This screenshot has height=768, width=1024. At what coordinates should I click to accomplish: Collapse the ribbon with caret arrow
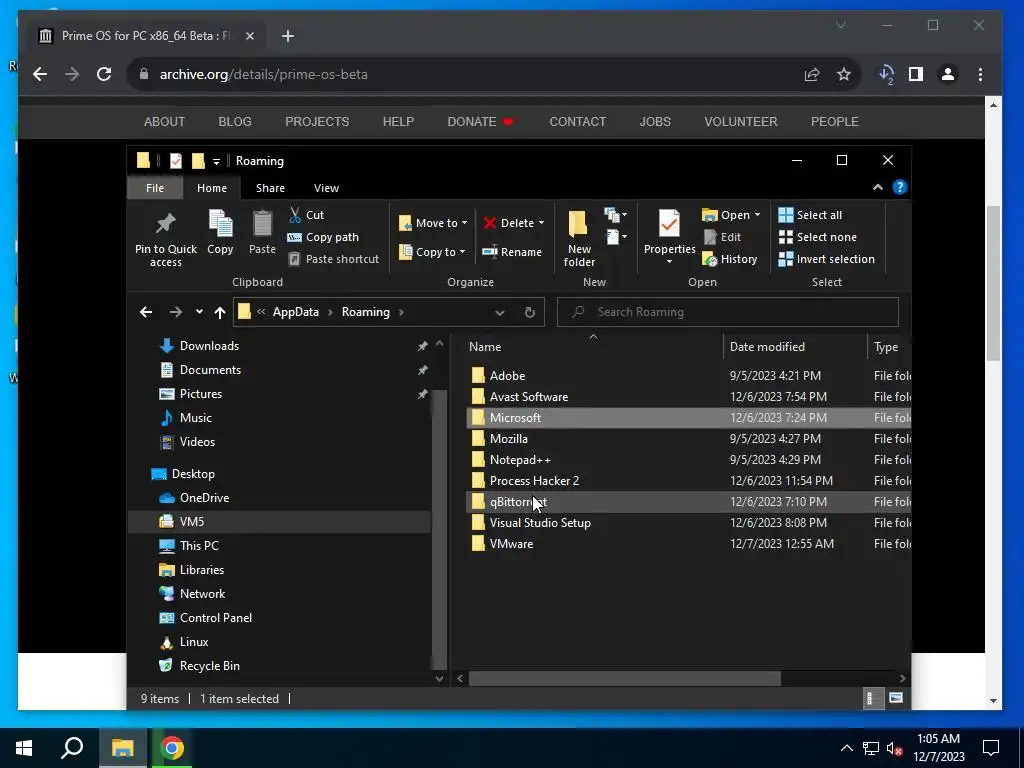point(878,187)
